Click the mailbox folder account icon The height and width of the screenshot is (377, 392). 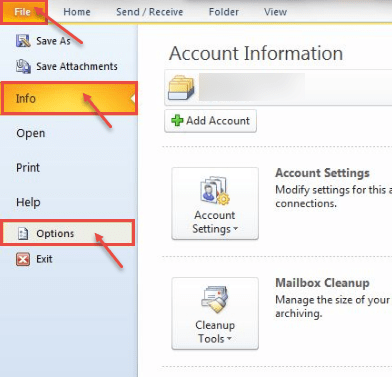[x=181, y=87]
